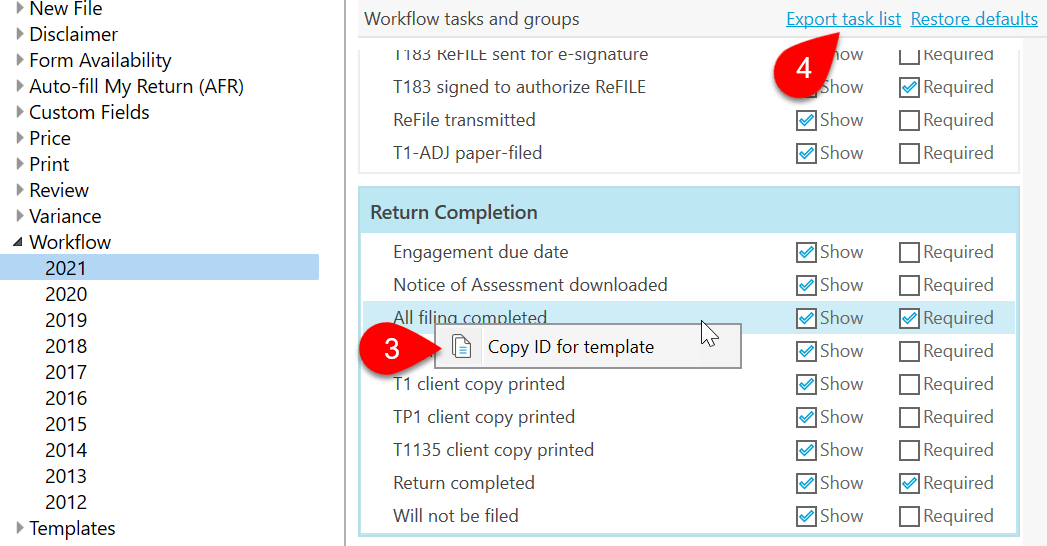Screen dimensions: 1047x546
Task: Click the Return Completion group header
Action: coord(689,212)
